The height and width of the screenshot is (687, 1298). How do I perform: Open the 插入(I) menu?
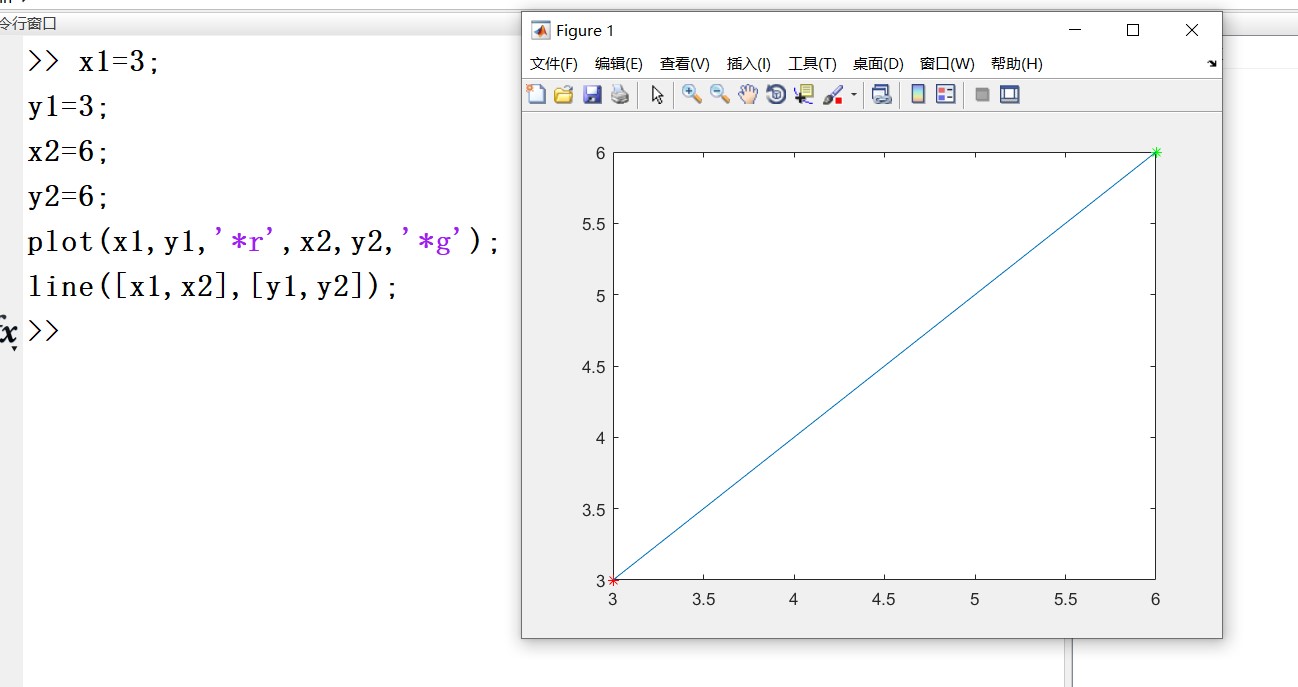(x=749, y=64)
